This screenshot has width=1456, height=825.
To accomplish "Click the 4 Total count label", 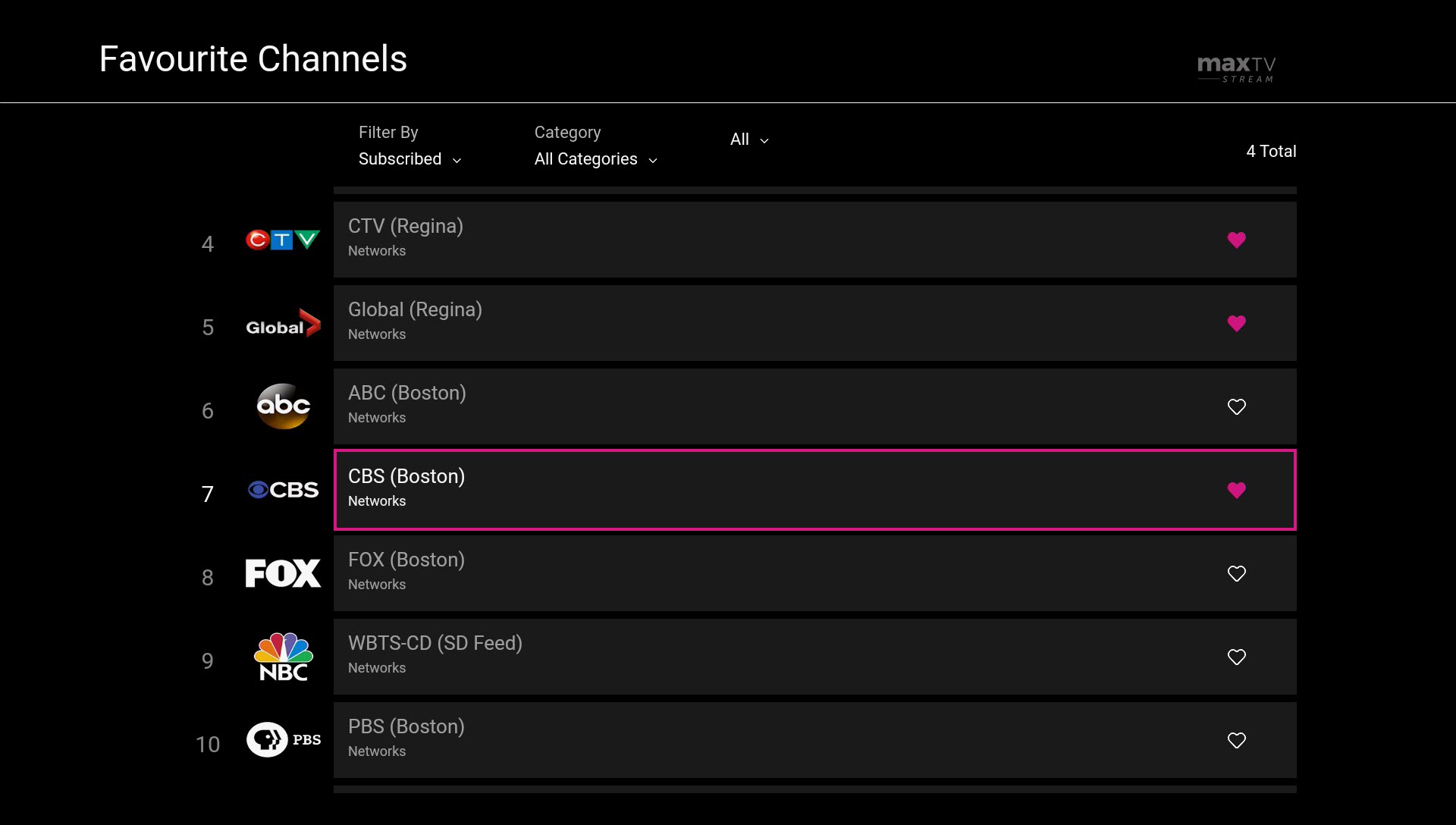I will pyautogui.click(x=1271, y=151).
